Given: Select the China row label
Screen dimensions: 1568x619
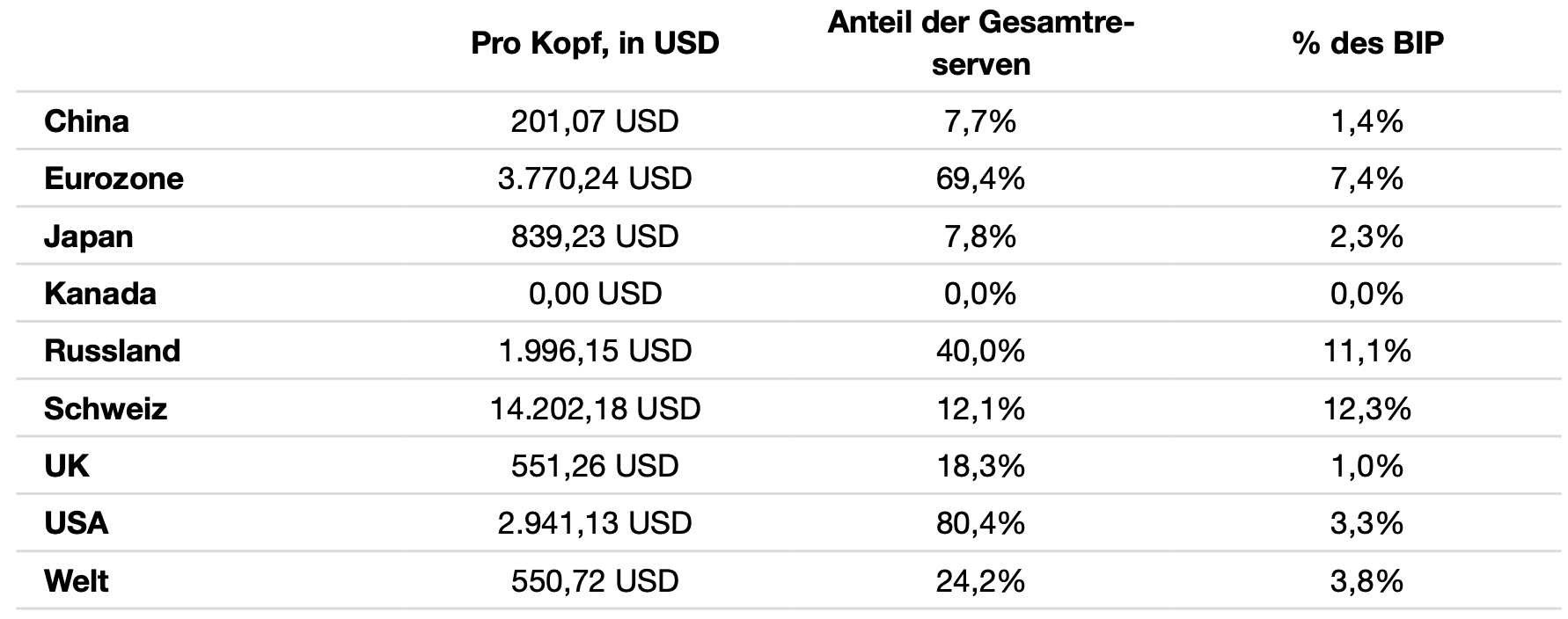Looking at the screenshot, I should pyautogui.click(x=86, y=121).
